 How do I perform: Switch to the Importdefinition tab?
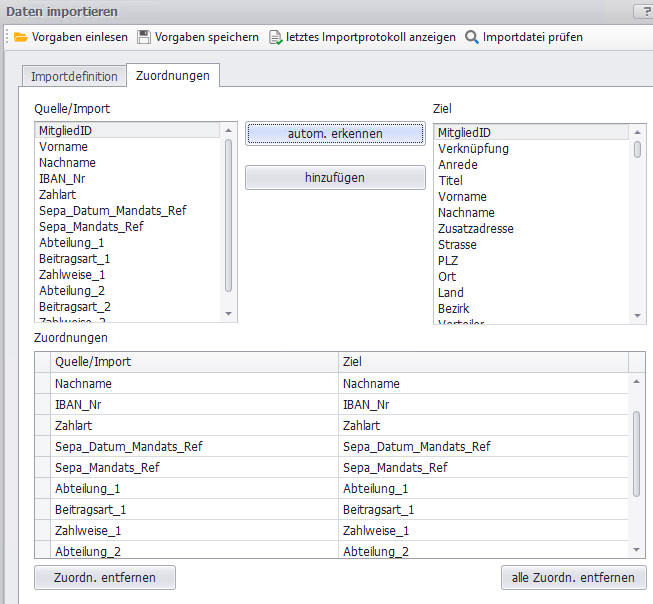coord(74,76)
